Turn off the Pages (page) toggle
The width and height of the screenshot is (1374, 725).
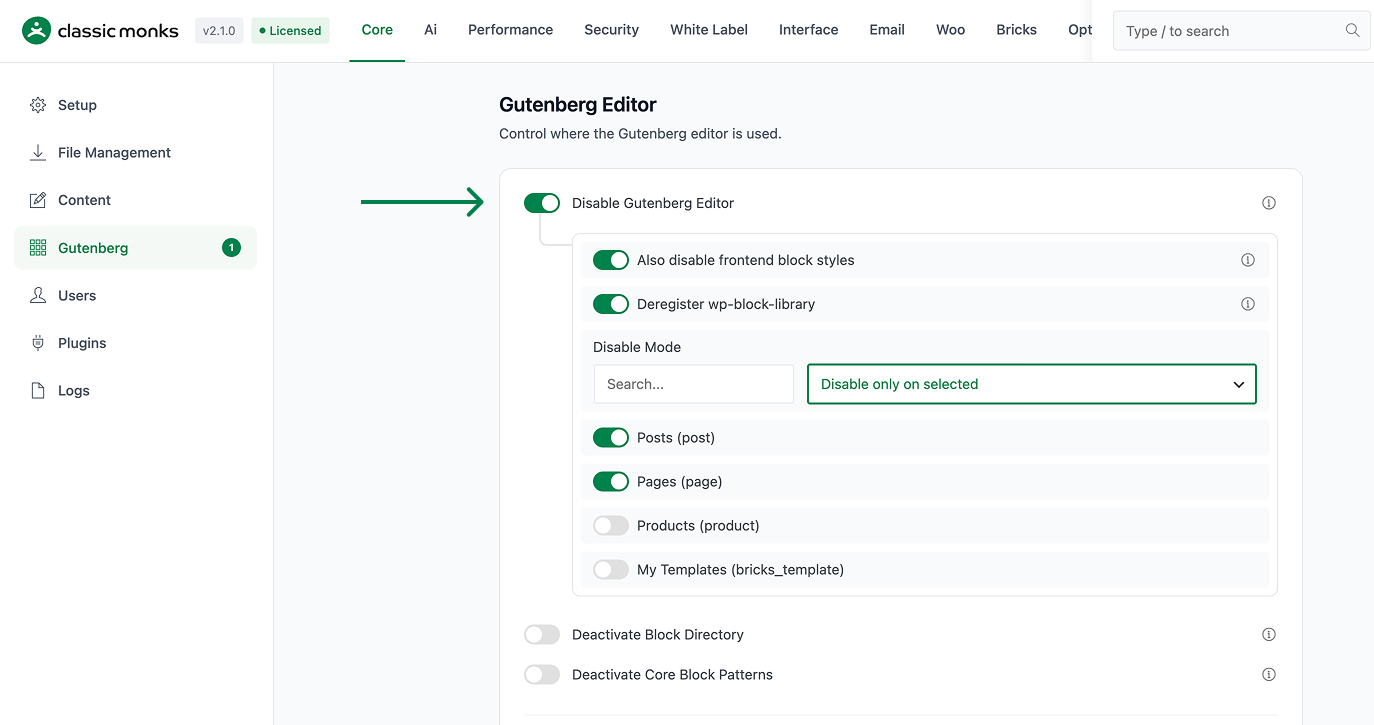[611, 482]
